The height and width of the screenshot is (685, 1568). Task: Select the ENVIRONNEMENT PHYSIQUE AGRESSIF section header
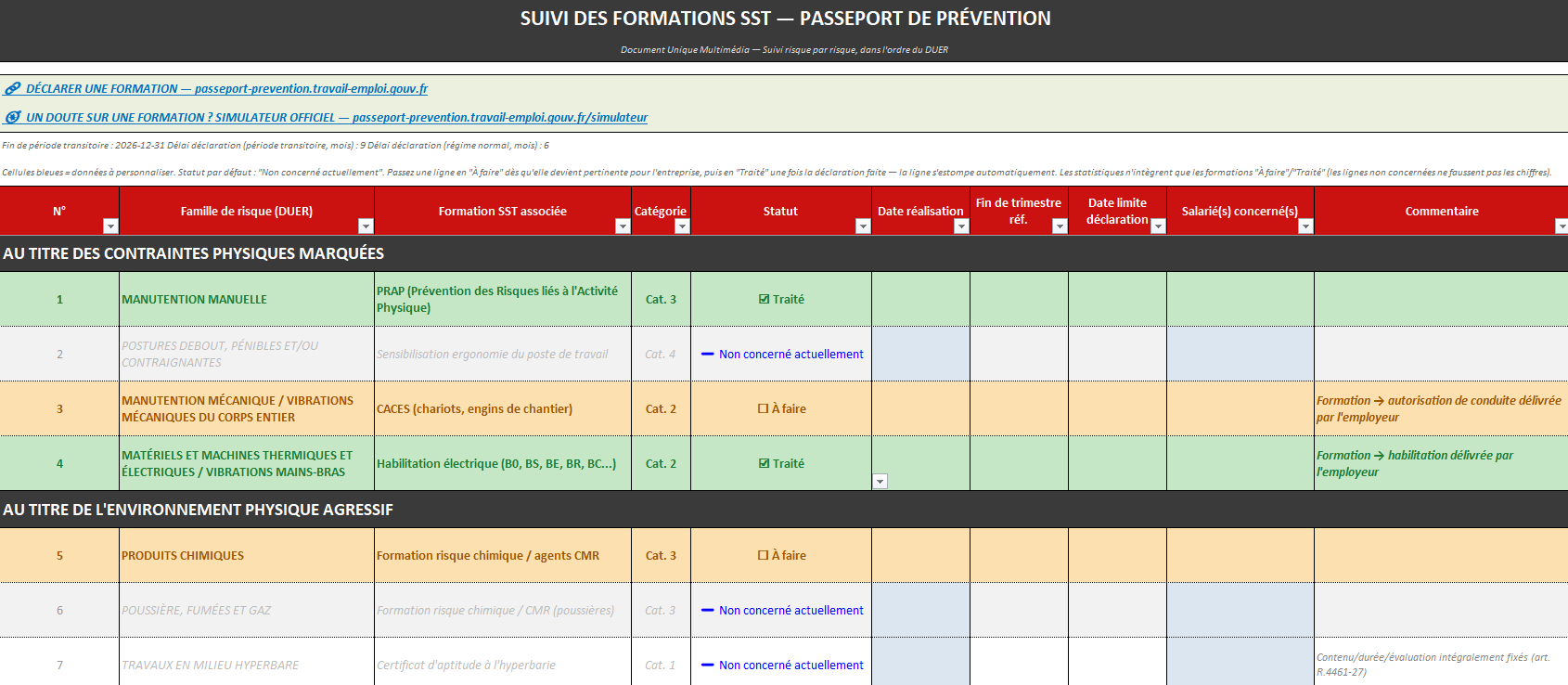[x=784, y=510]
